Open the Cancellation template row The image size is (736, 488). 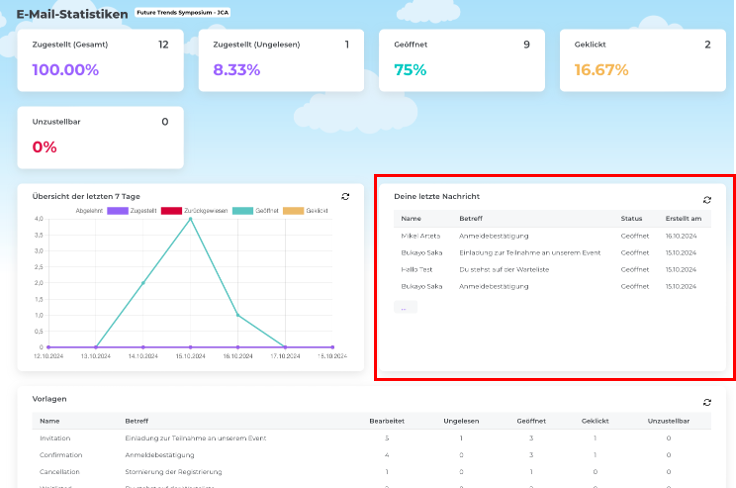pyautogui.click(x=371, y=472)
